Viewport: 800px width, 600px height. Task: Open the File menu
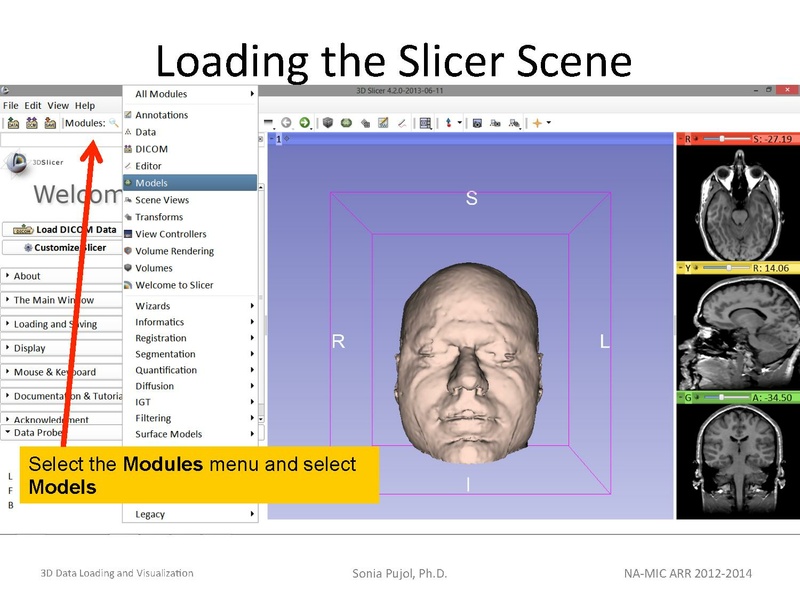tap(11, 106)
